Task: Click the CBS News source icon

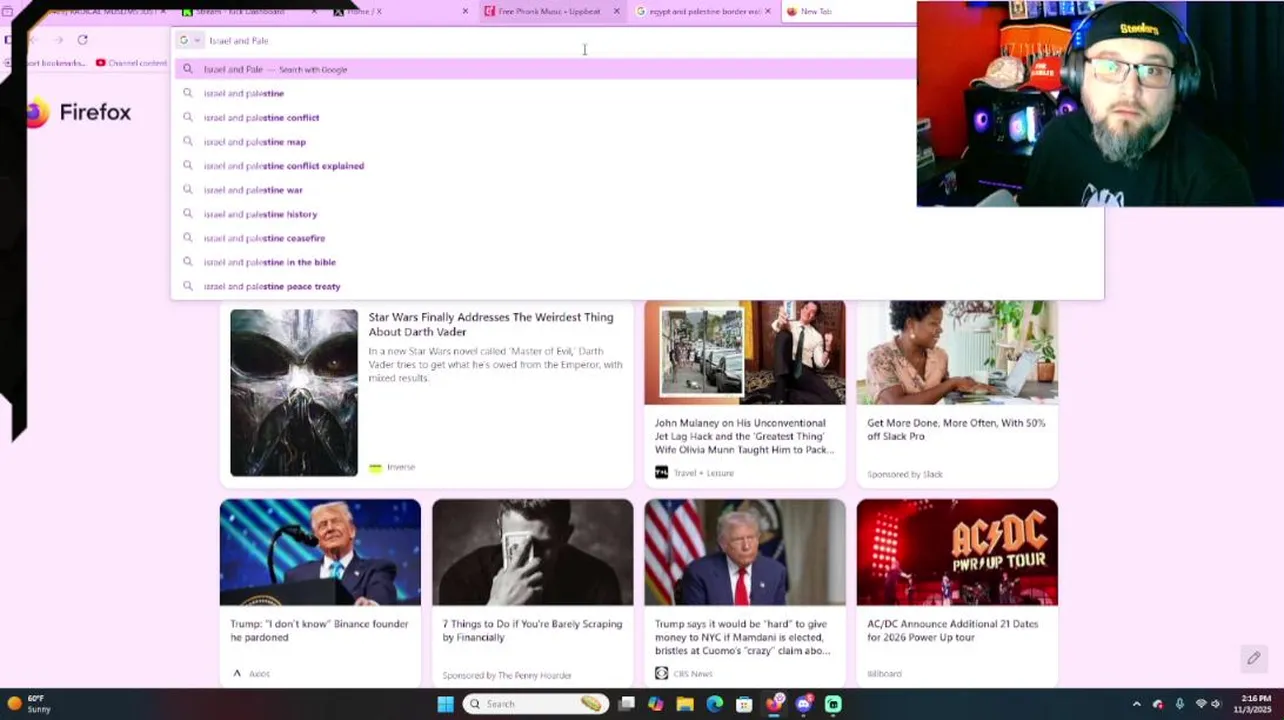Action: 661,674
